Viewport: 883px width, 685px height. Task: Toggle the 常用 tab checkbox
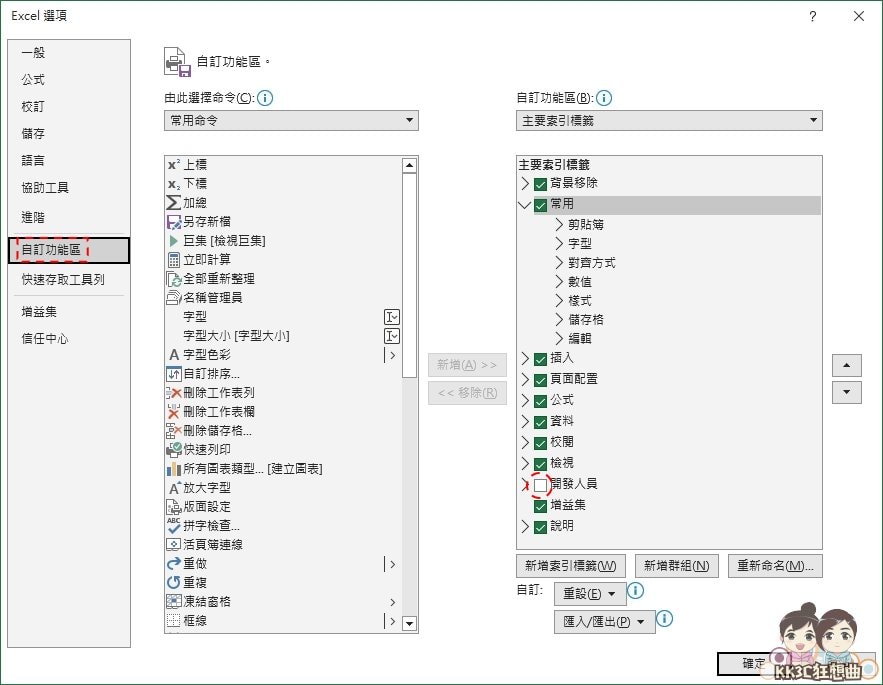tap(541, 205)
